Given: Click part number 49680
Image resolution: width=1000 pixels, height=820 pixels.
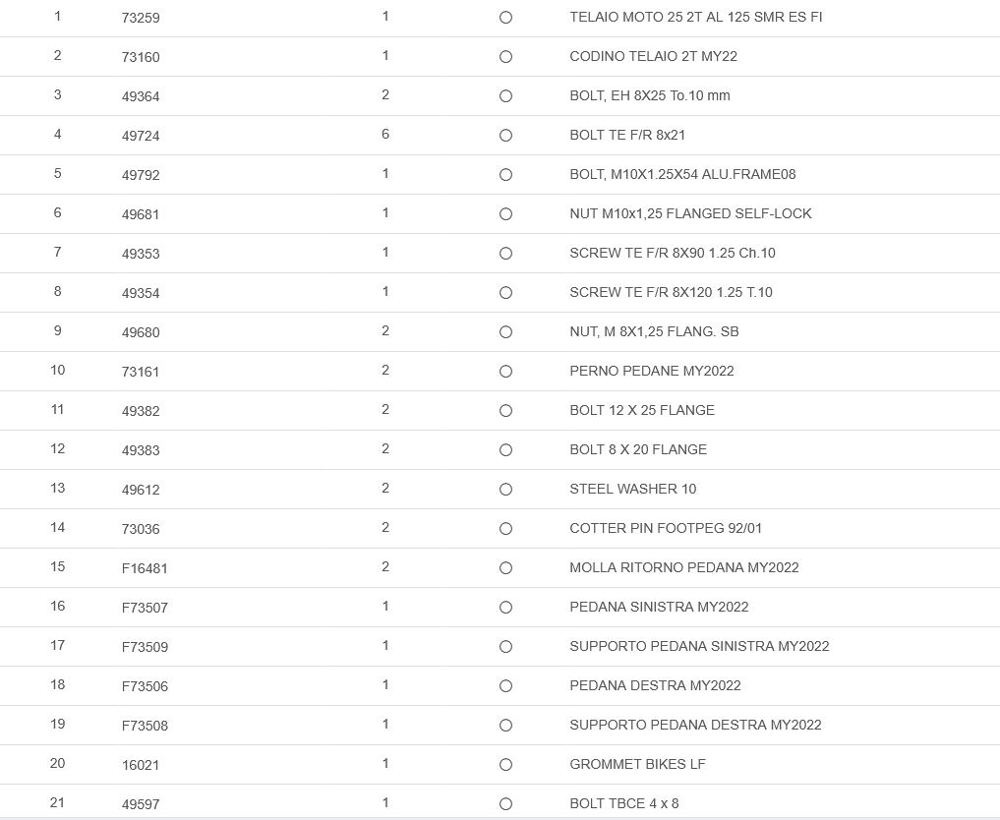Looking at the screenshot, I should point(141,333).
